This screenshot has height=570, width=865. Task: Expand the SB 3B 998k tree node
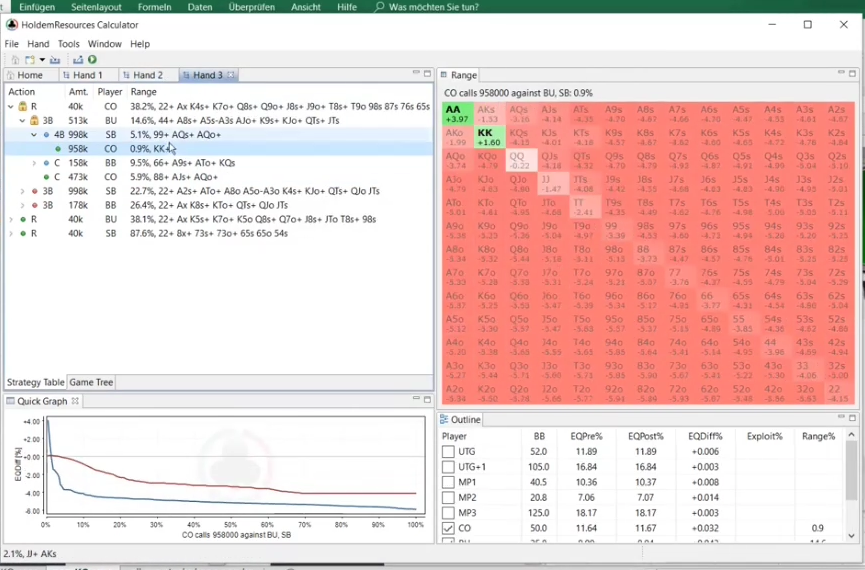pos(23,191)
